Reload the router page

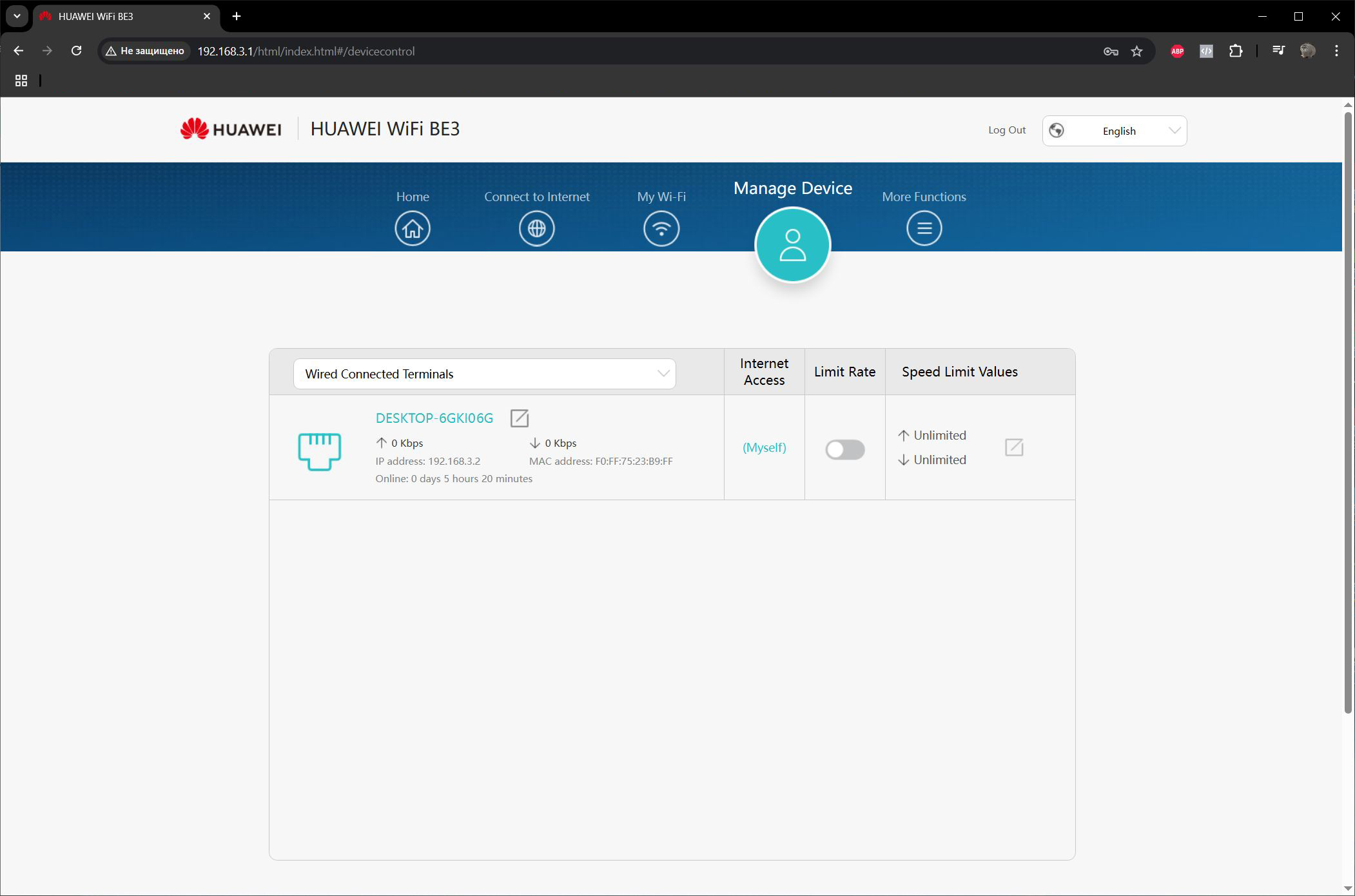pos(76,51)
